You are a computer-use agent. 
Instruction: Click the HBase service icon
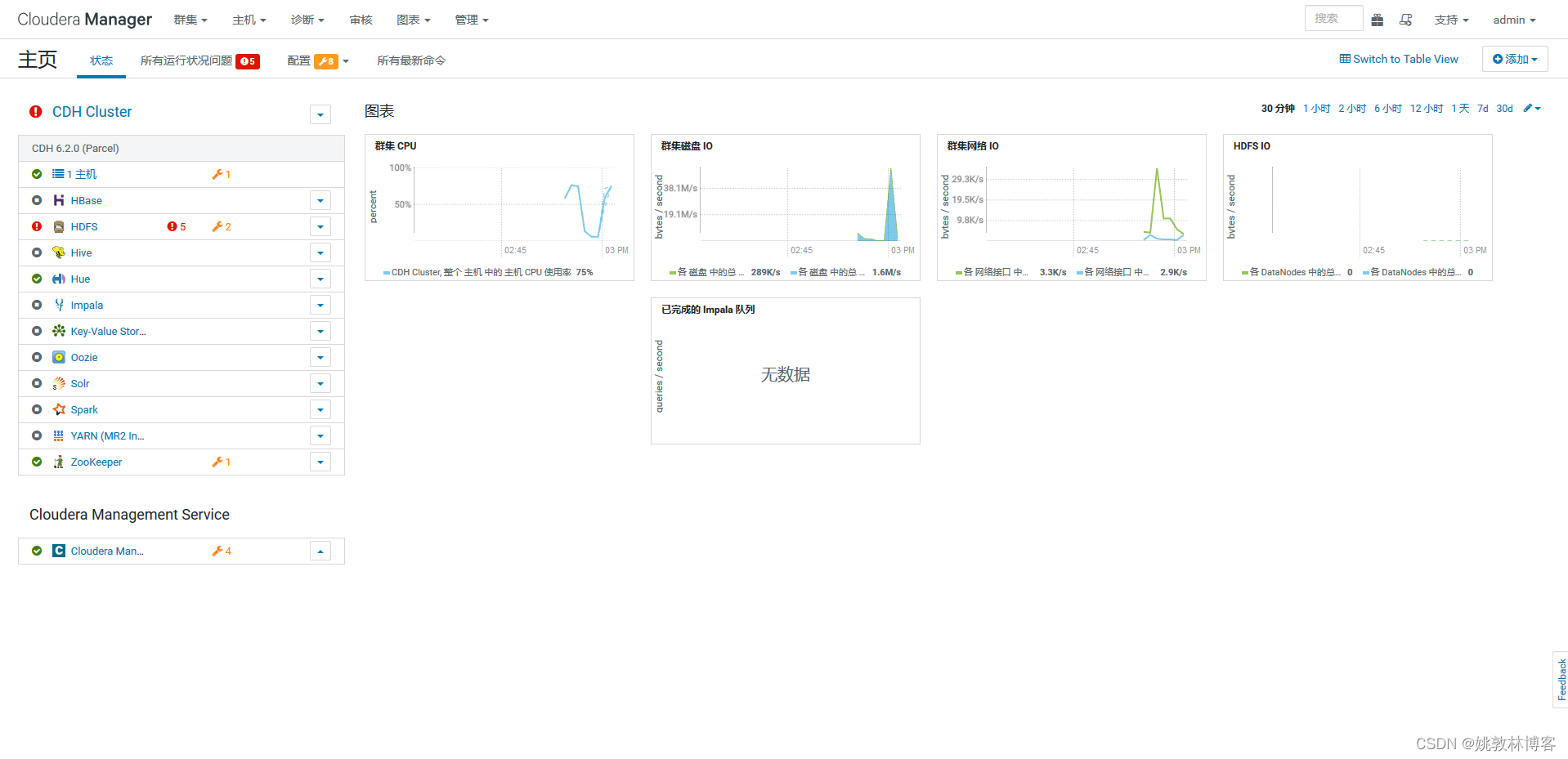pos(59,200)
